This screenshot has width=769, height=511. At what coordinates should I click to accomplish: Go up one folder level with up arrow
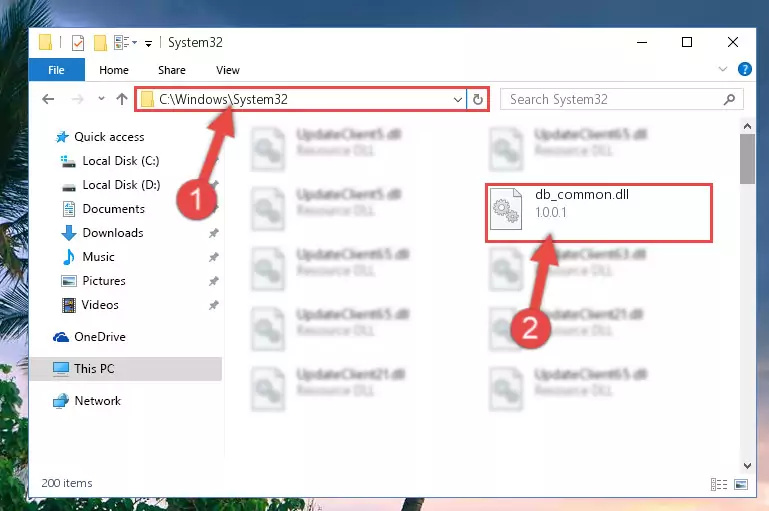[122, 100]
